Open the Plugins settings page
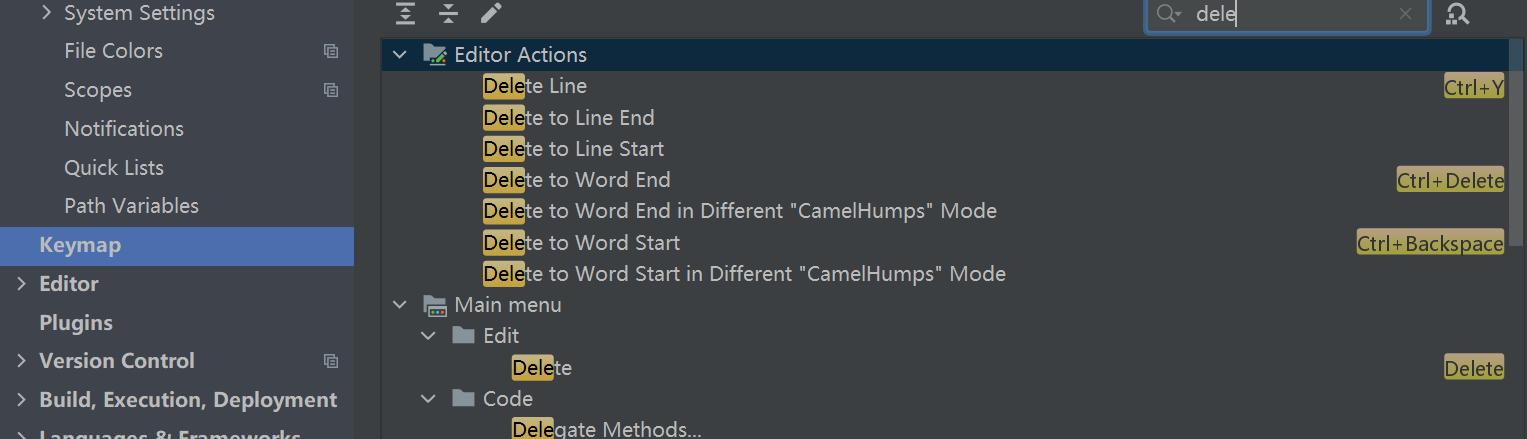 pos(75,323)
